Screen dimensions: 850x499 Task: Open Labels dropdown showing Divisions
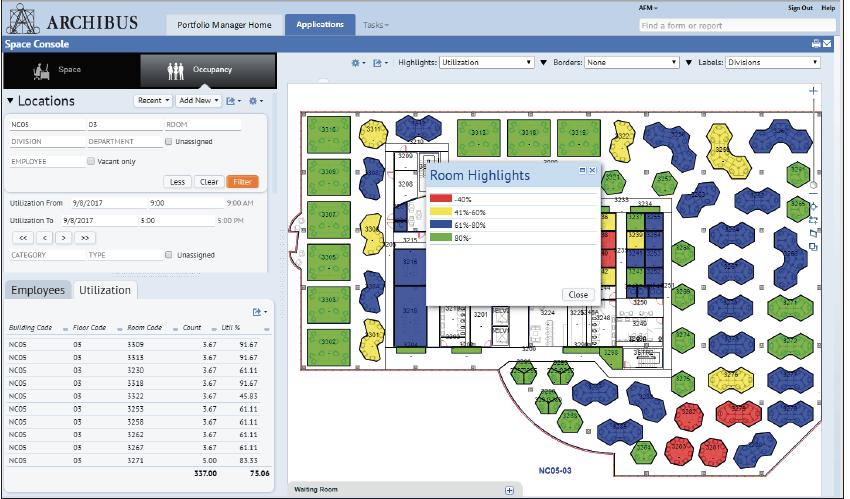click(x=773, y=63)
